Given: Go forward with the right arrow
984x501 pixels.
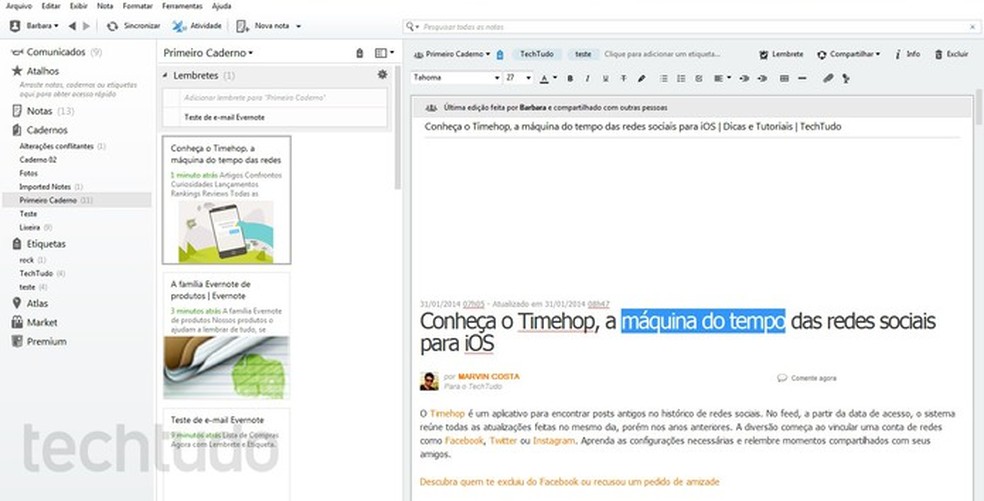Looking at the screenshot, I should pyautogui.click(x=87, y=26).
